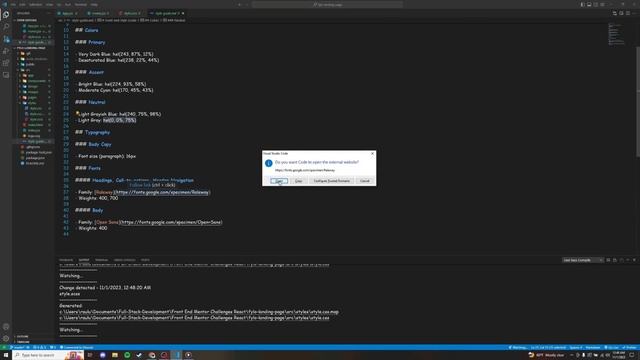
Task: Expand the public folder in explorer
Action: click(x=30, y=64)
